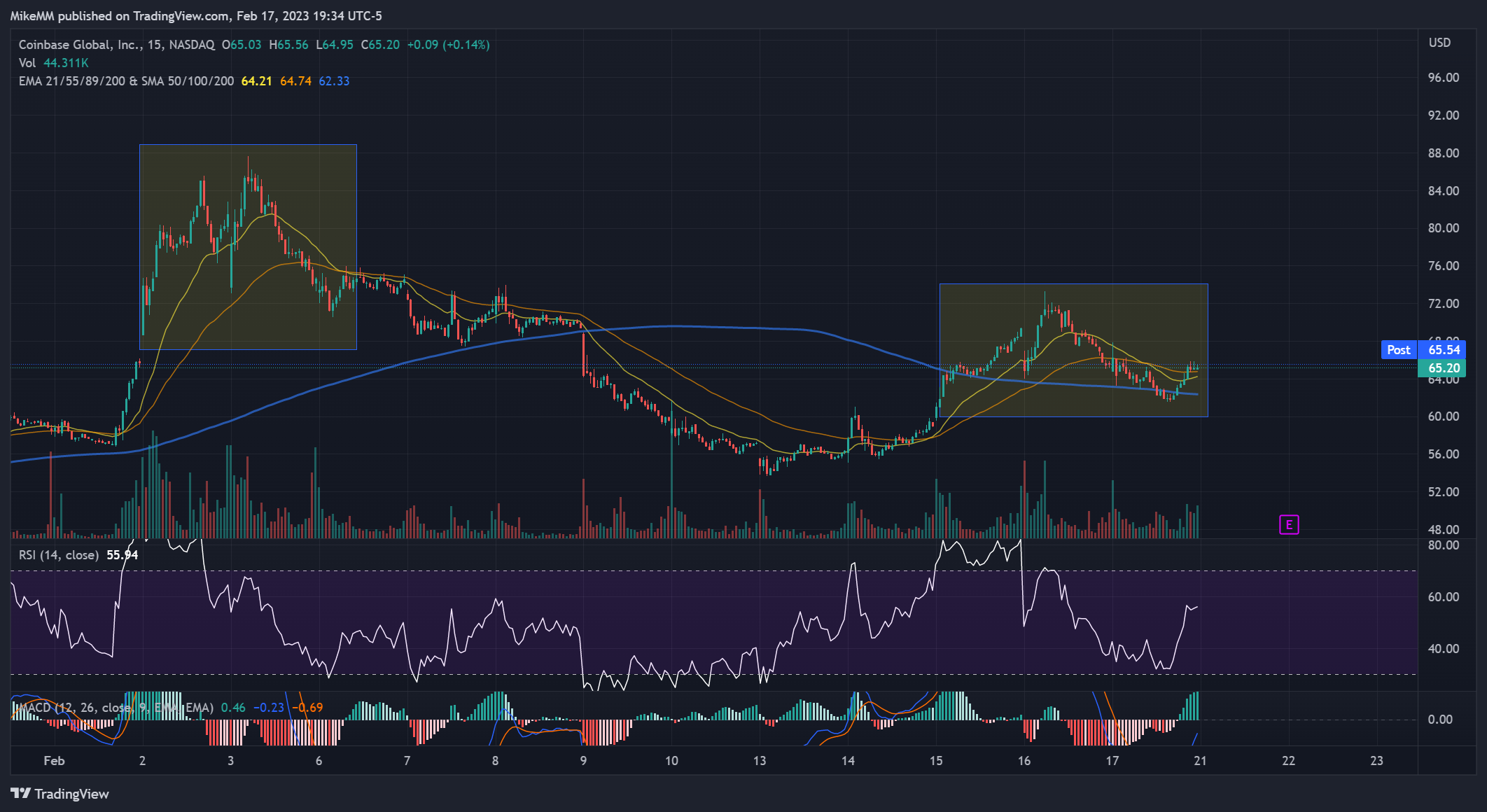Viewport: 1487px width, 812px height.
Task: Click the 96.00 price axis value
Action: click(1444, 78)
